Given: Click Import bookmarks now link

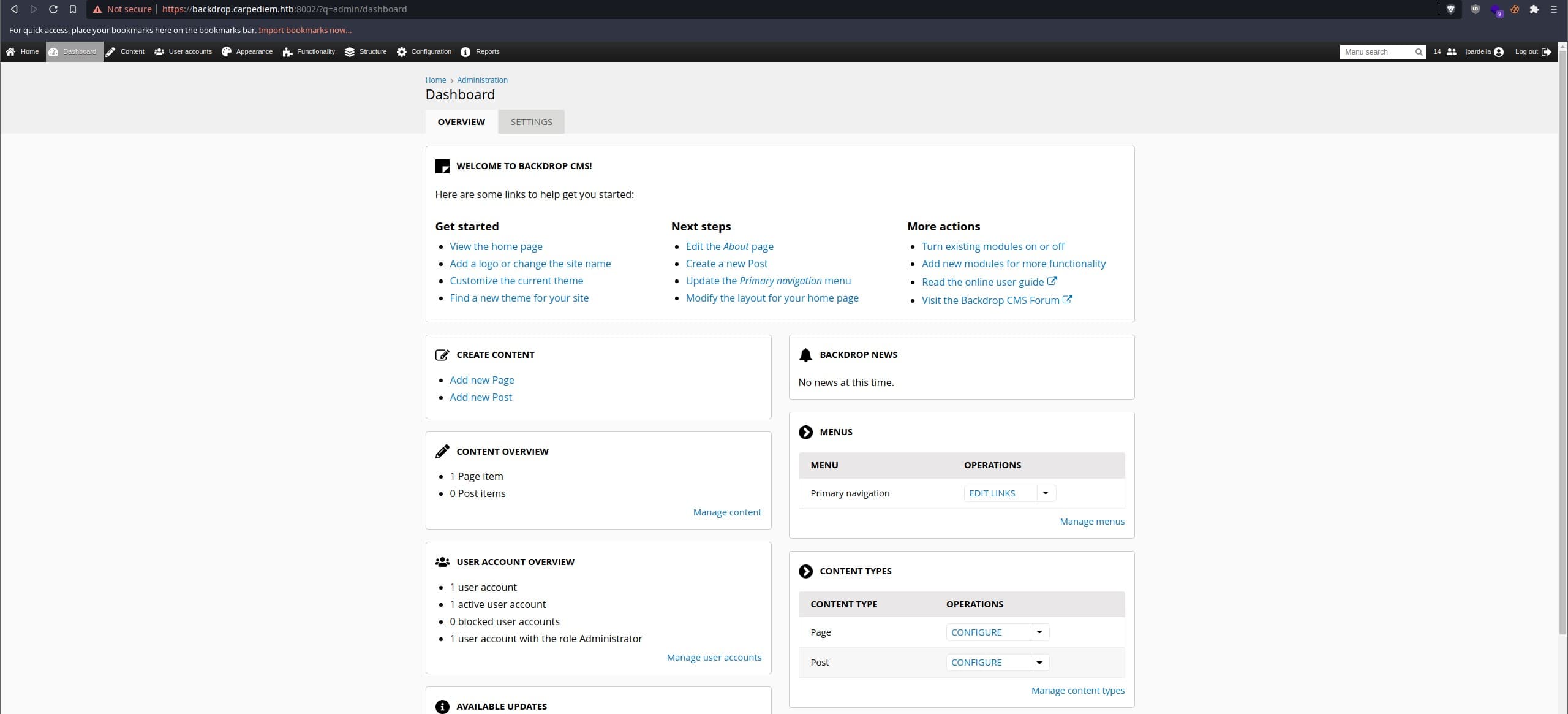Looking at the screenshot, I should point(305,30).
